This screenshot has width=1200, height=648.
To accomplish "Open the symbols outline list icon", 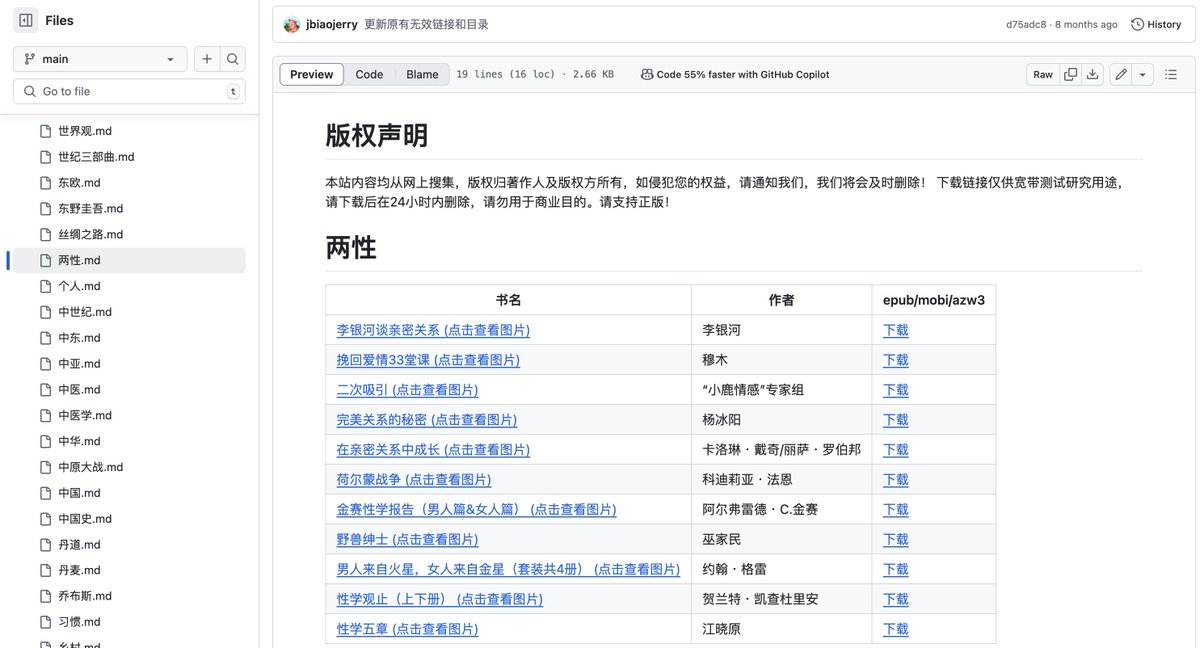I will pyautogui.click(x=1166, y=74).
